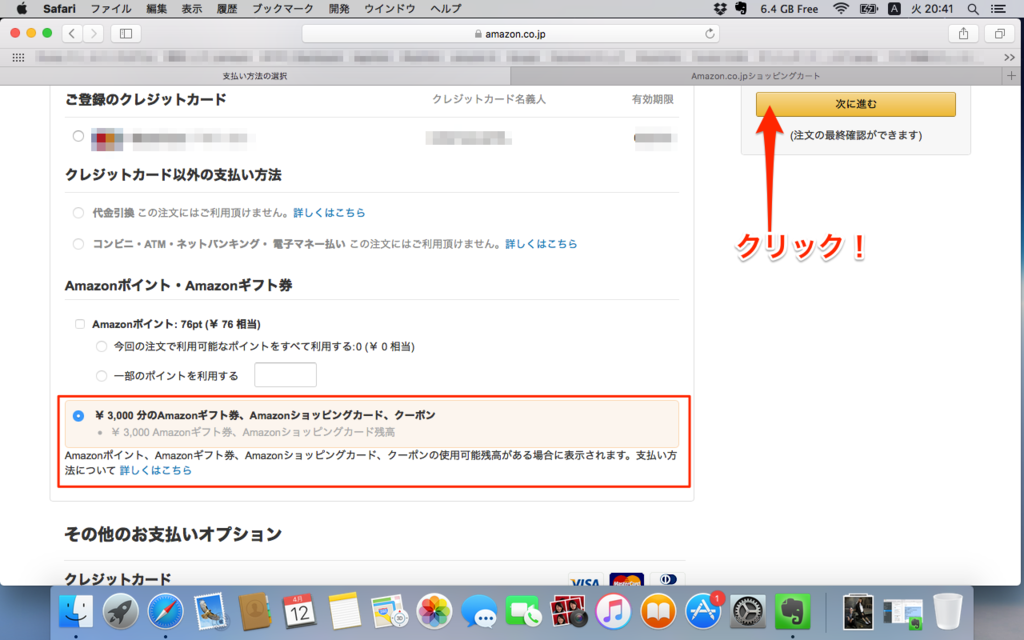Open Notification Center icon
This screenshot has height=640, width=1024.
click(999, 8)
